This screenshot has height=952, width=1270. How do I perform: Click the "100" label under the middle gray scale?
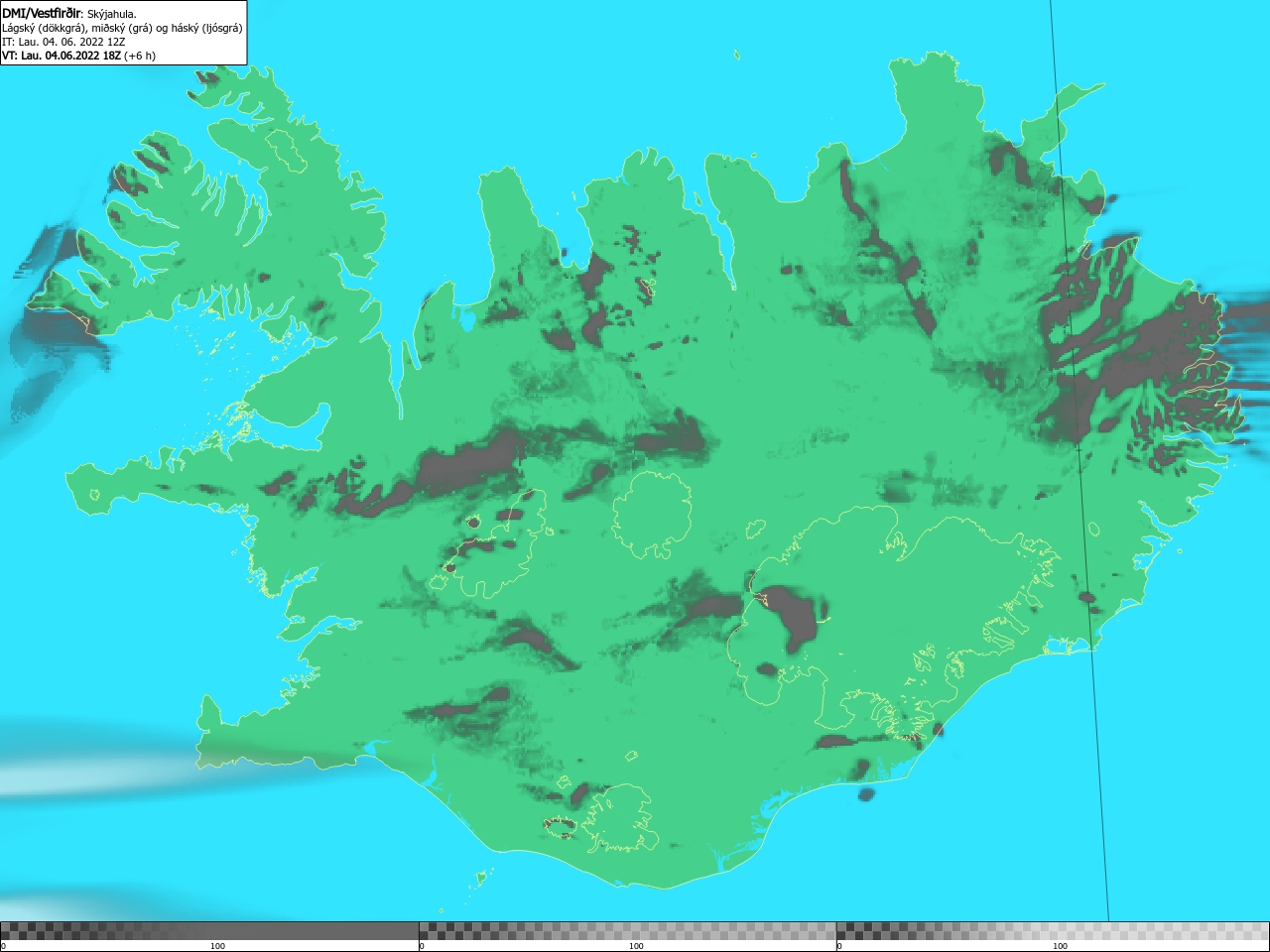636,946
